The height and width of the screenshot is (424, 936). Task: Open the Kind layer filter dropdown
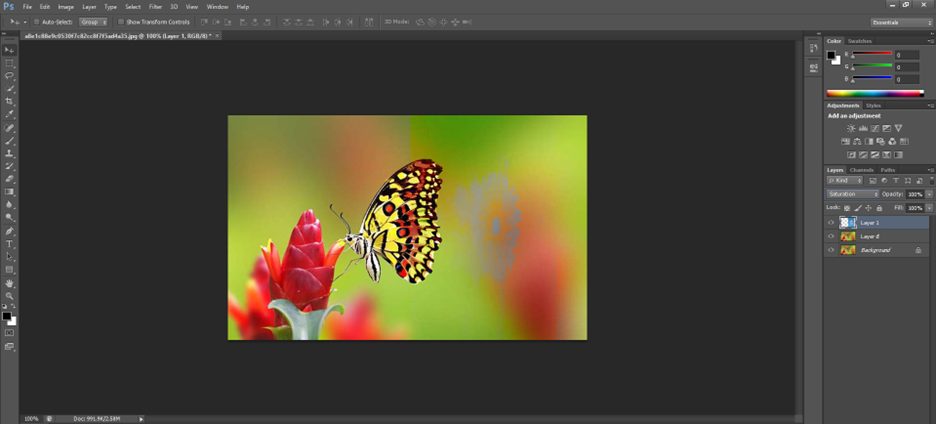(x=845, y=180)
